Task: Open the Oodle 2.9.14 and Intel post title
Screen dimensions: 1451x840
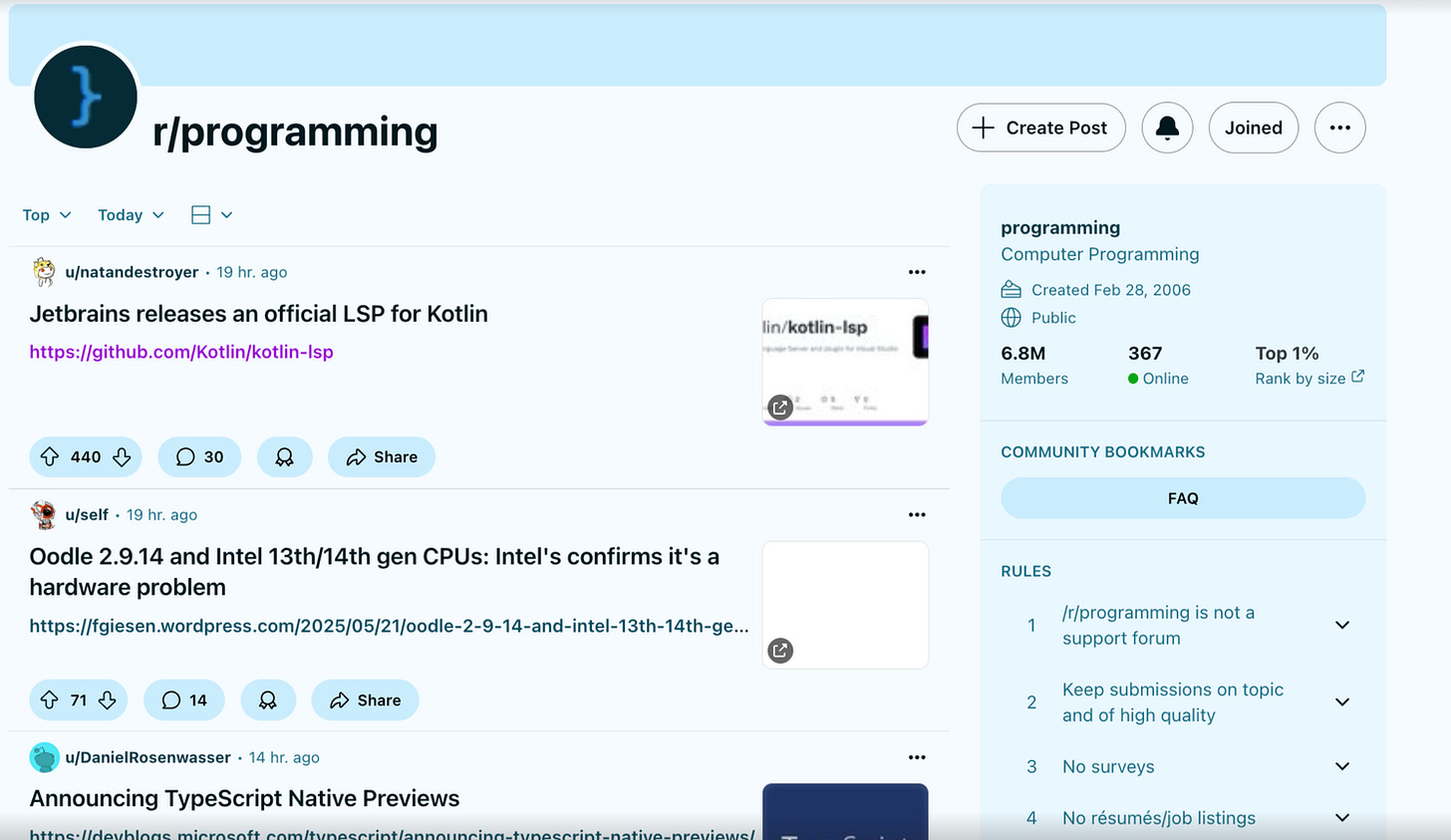Action: click(x=375, y=571)
